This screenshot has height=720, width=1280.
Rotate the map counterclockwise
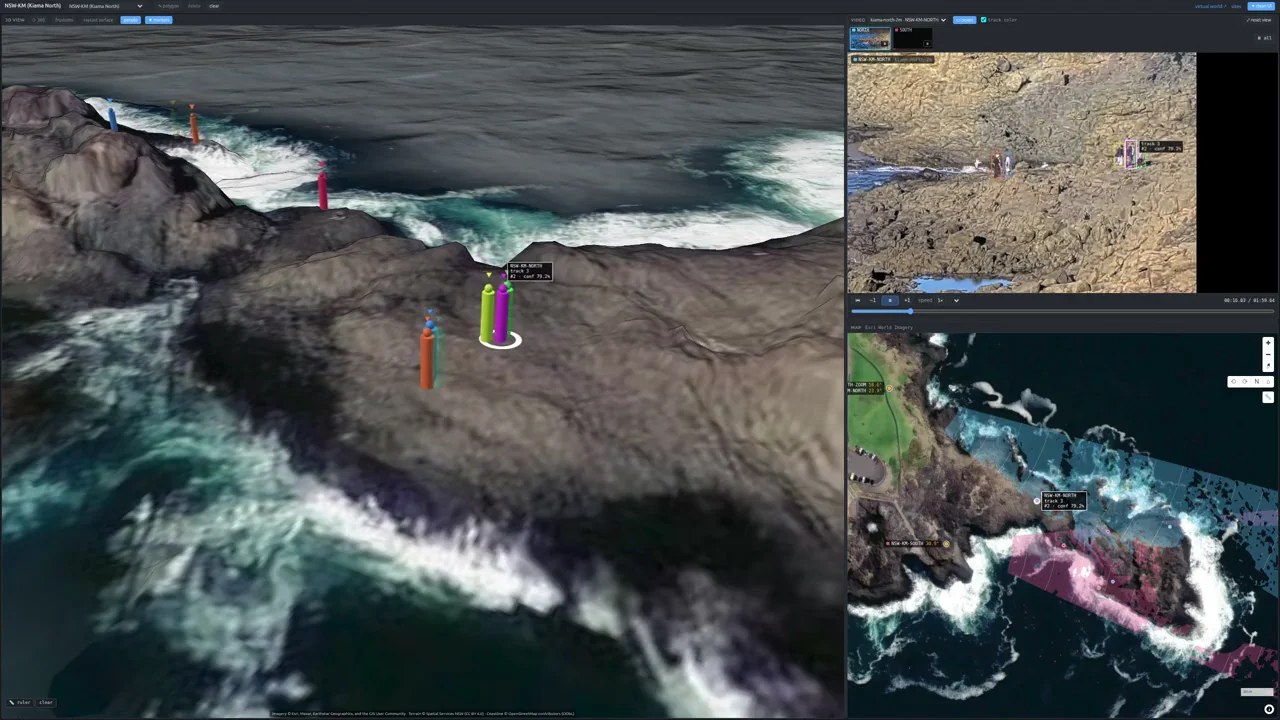tap(1234, 382)
